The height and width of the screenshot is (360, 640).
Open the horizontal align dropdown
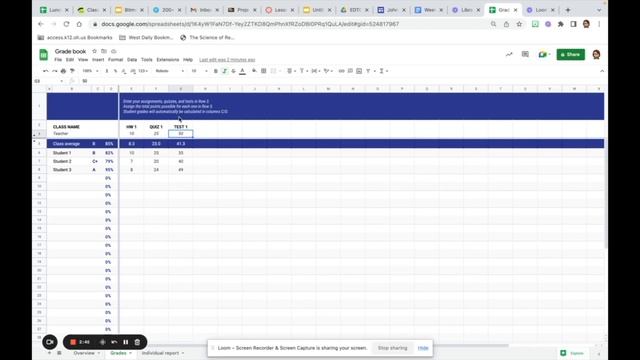291,71
